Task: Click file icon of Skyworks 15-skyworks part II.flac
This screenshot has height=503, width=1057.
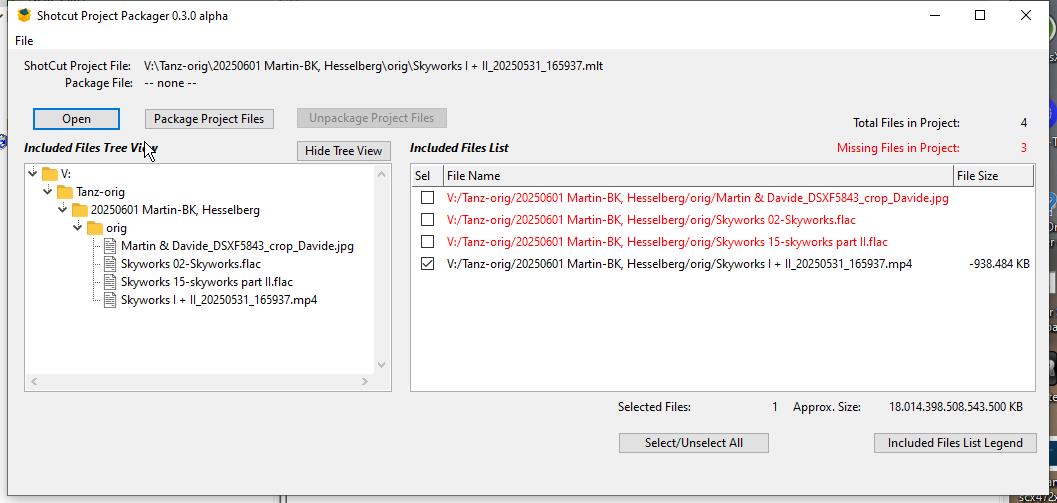Action: 111,282
